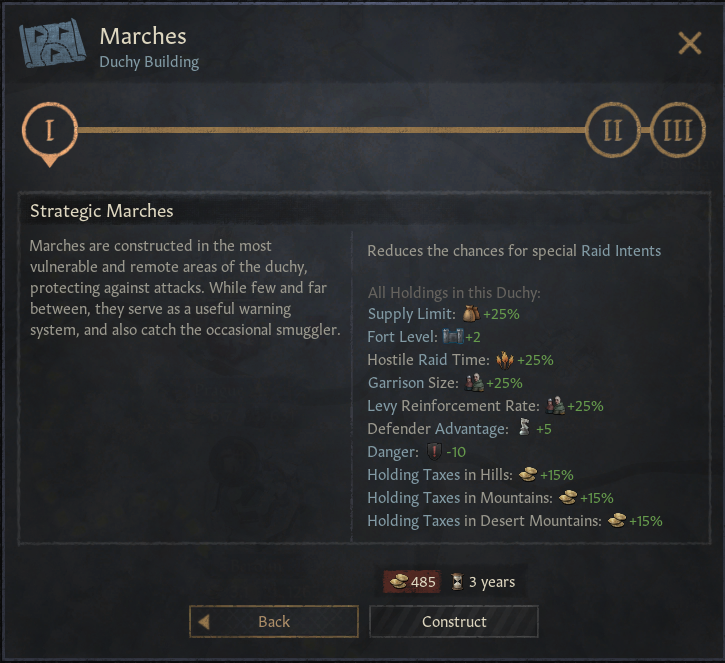Click the Garrison Size soldiers icon
The image size is (725, 663).
click(x=474, y=383)
